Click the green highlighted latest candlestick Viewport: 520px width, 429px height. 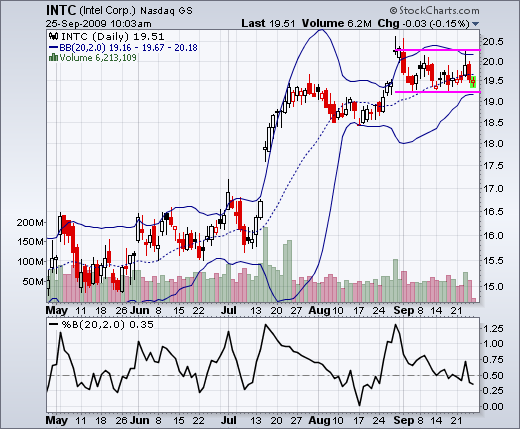(x=473, y=82)
